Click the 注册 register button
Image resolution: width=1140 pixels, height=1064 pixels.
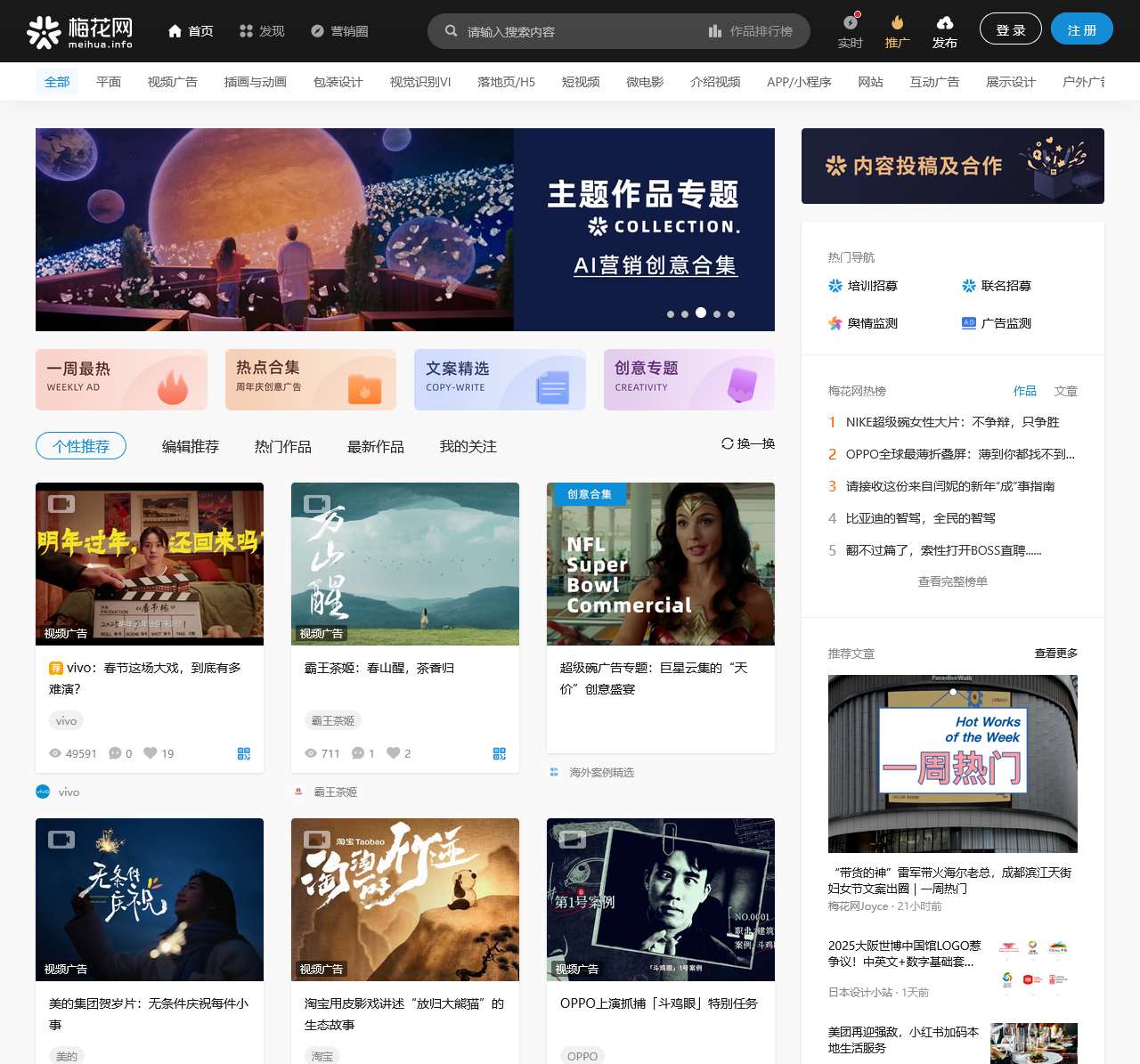pyautogui.click(x=1081, y=29)
